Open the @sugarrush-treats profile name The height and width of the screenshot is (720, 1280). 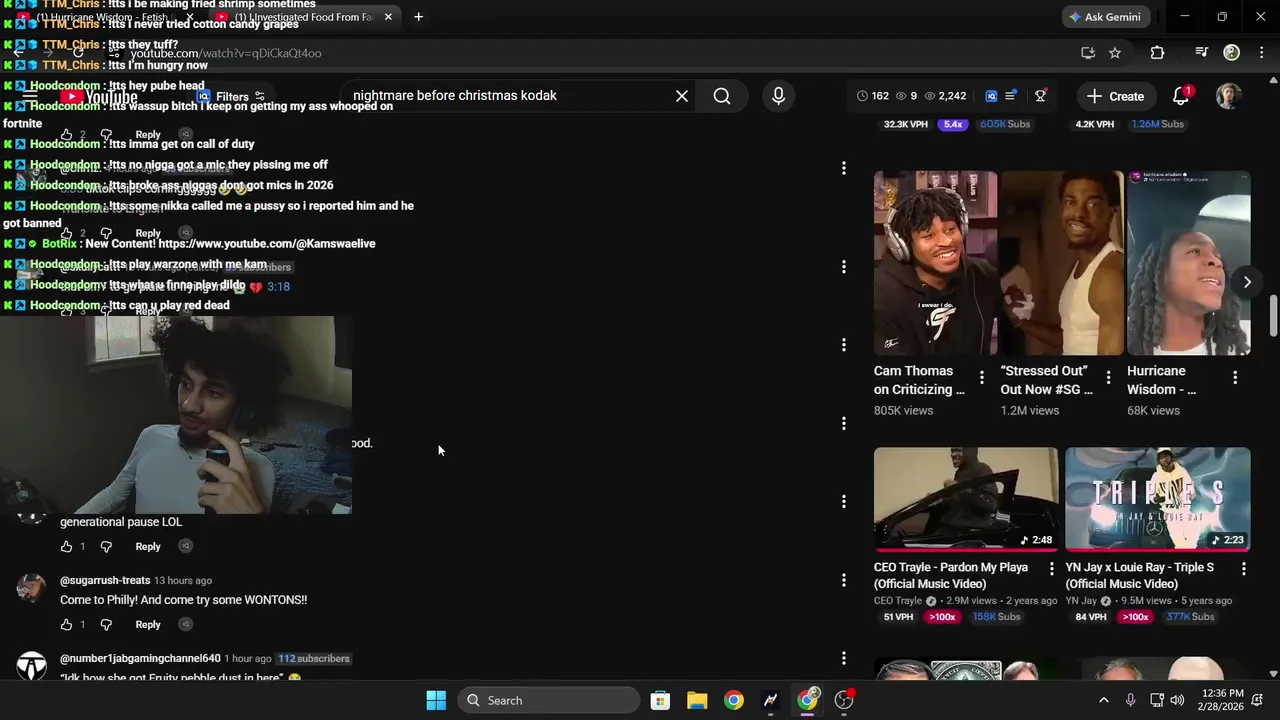tap(105, 581)
